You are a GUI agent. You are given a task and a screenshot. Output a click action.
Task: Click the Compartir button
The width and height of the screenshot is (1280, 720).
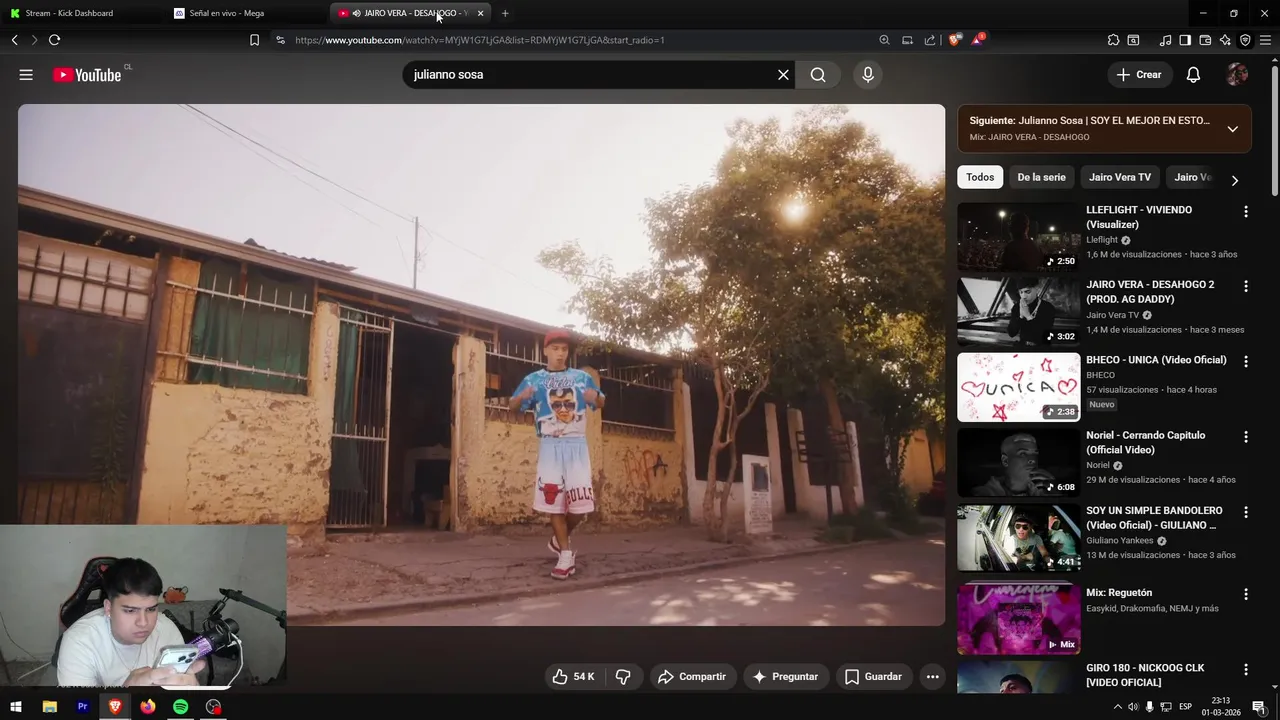pos(692,677)
